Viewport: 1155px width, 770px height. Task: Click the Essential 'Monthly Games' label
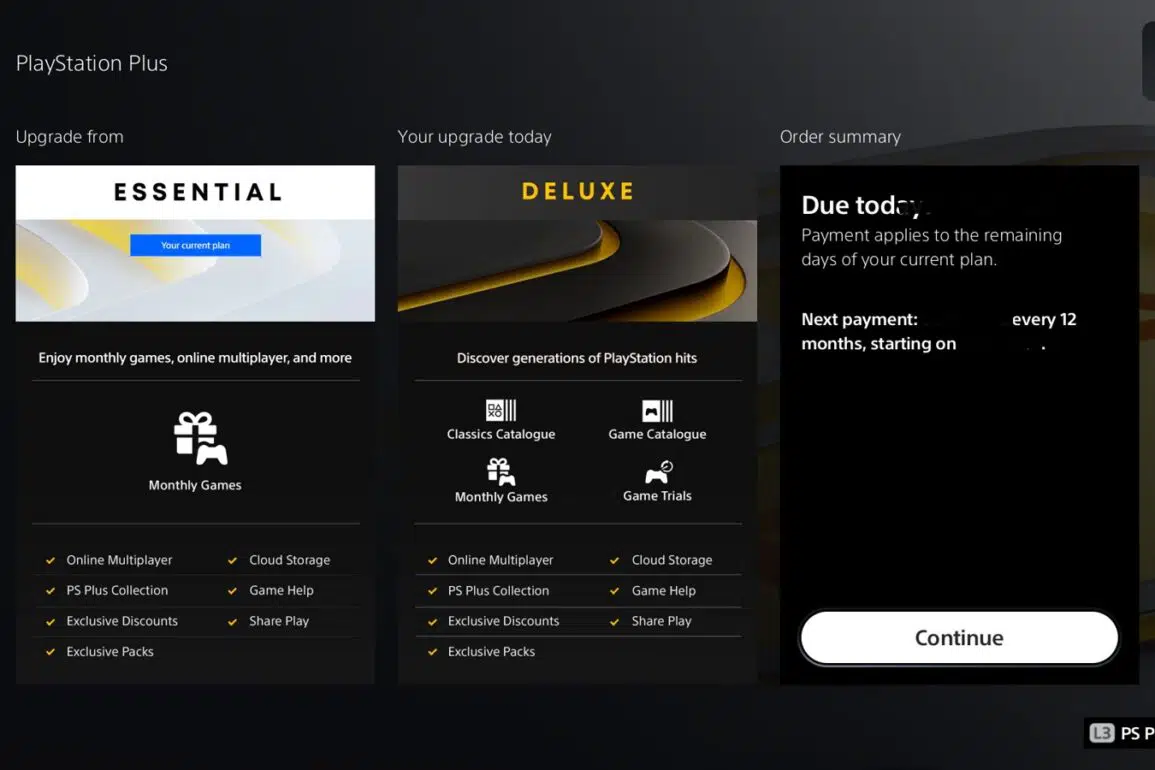coord(195,485)
